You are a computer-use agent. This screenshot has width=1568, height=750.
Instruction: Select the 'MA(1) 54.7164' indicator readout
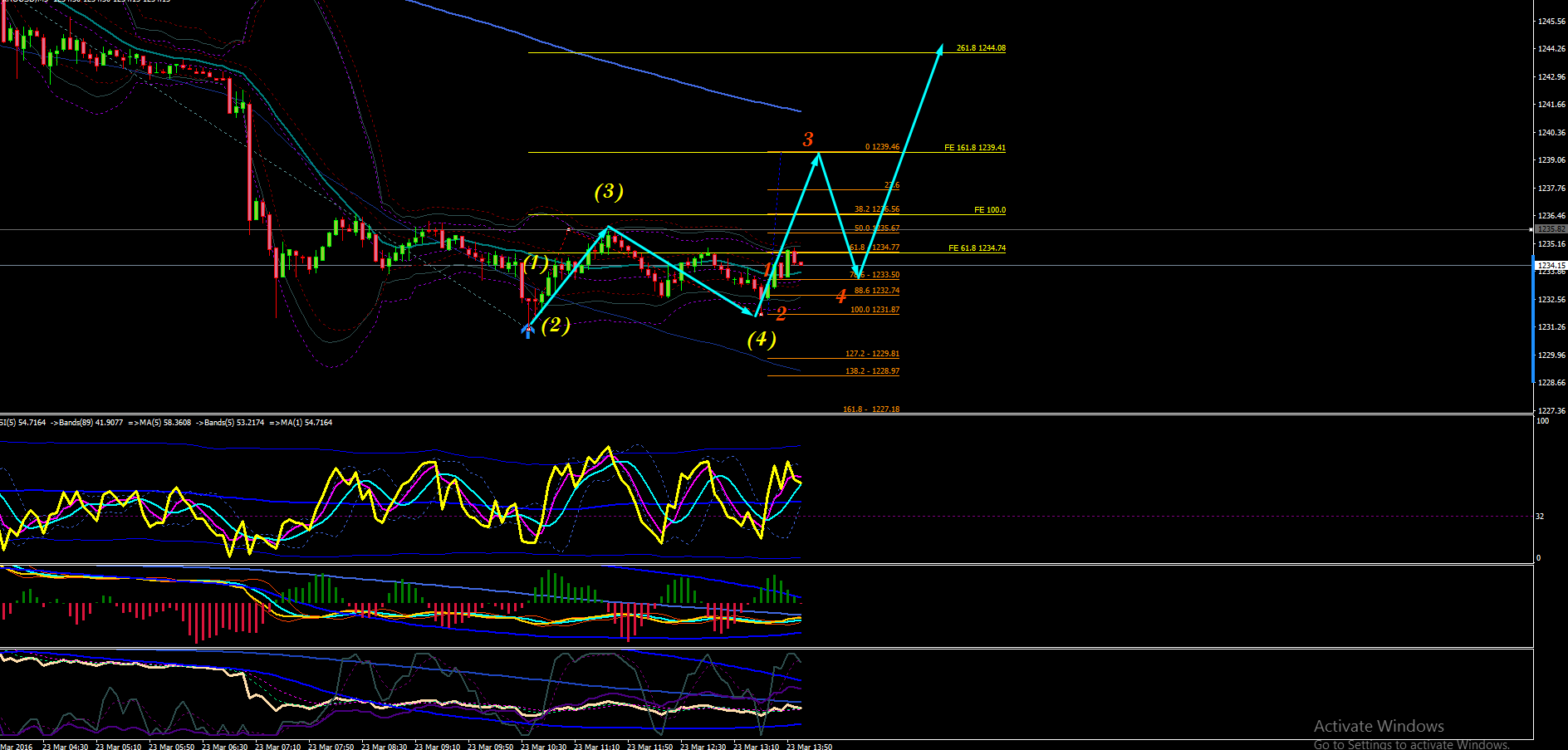pos(306,423)
